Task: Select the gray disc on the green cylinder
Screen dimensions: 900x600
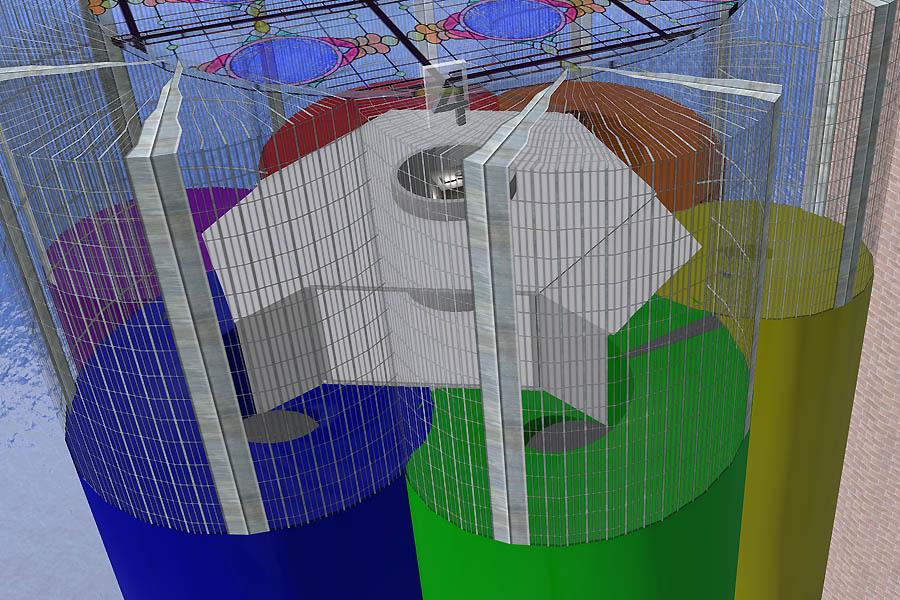Action: (x=565, y=435)
